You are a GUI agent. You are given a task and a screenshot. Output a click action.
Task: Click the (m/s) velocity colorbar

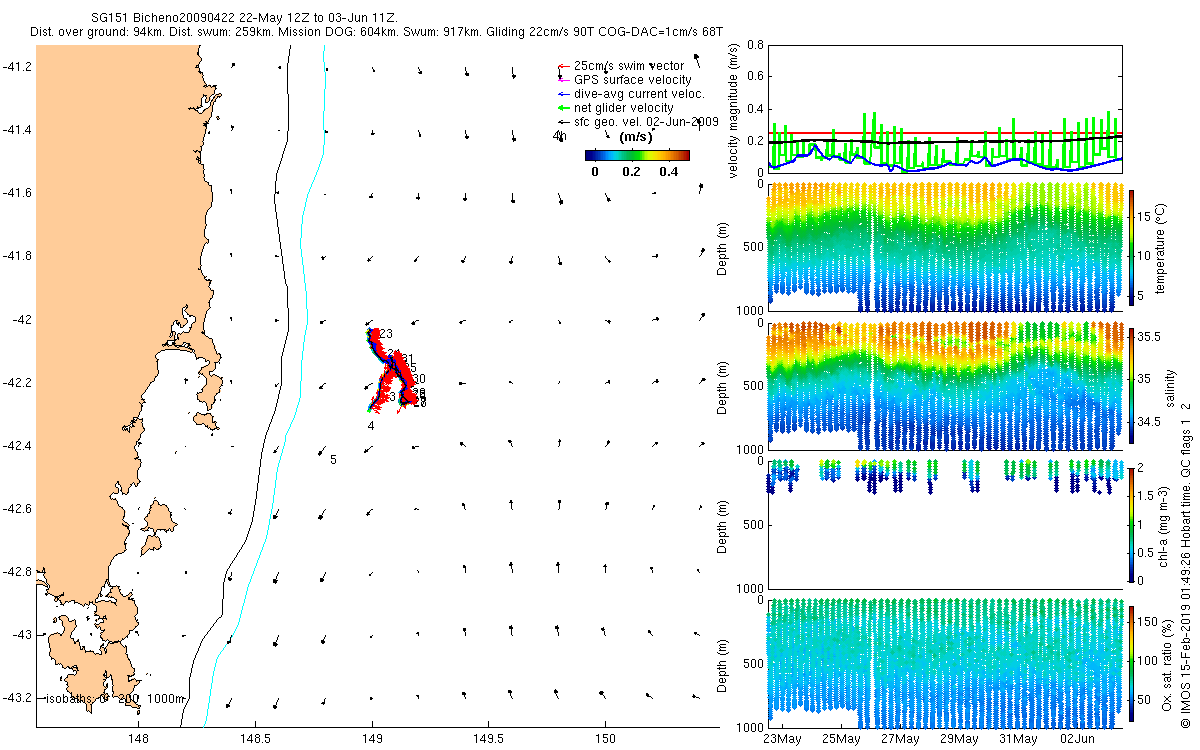click(x=637, y=155)
